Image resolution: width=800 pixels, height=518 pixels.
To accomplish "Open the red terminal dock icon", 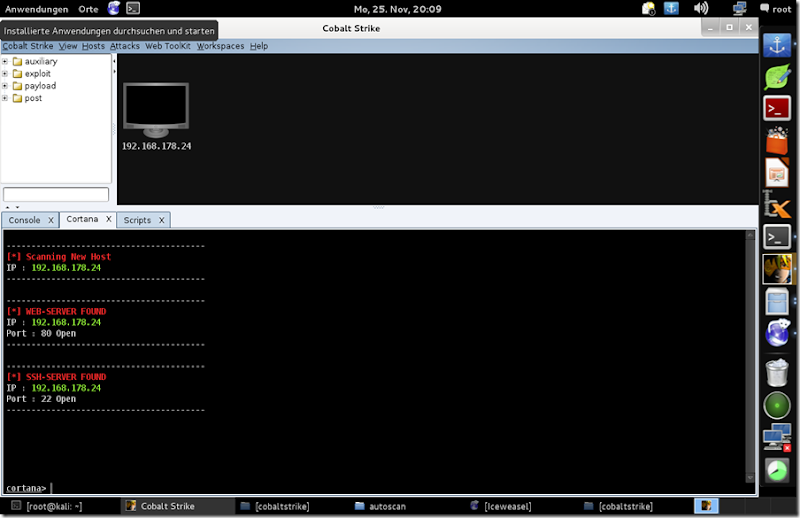I will (x=777, y=109).
